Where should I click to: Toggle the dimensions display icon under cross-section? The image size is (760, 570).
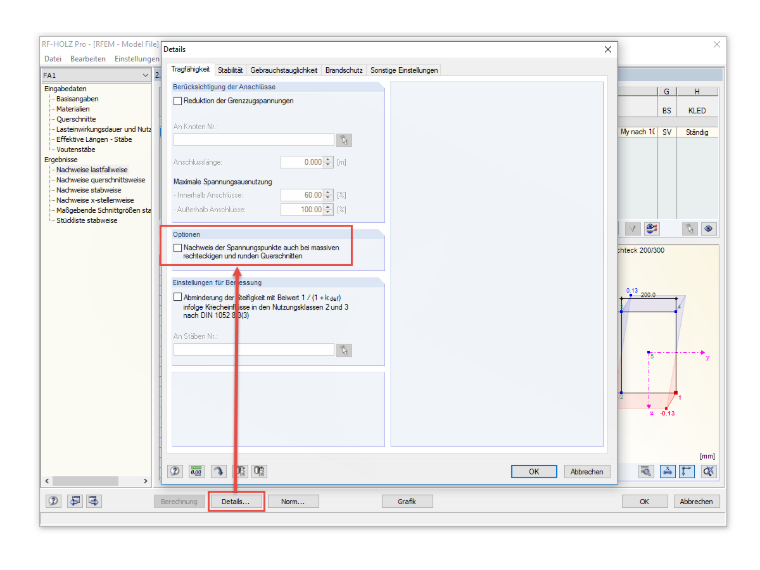[687, 471]
